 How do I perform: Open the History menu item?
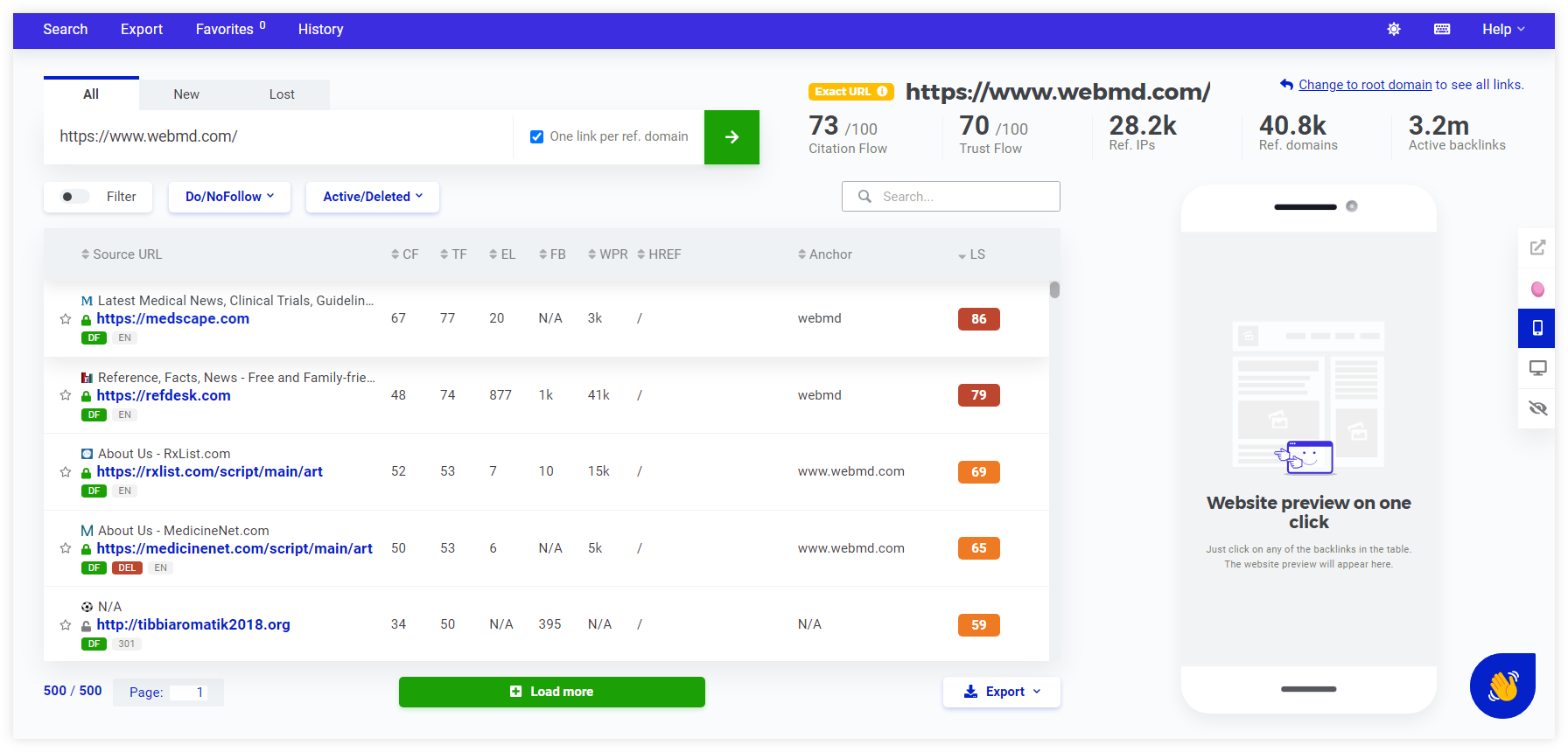coord(320,30)
